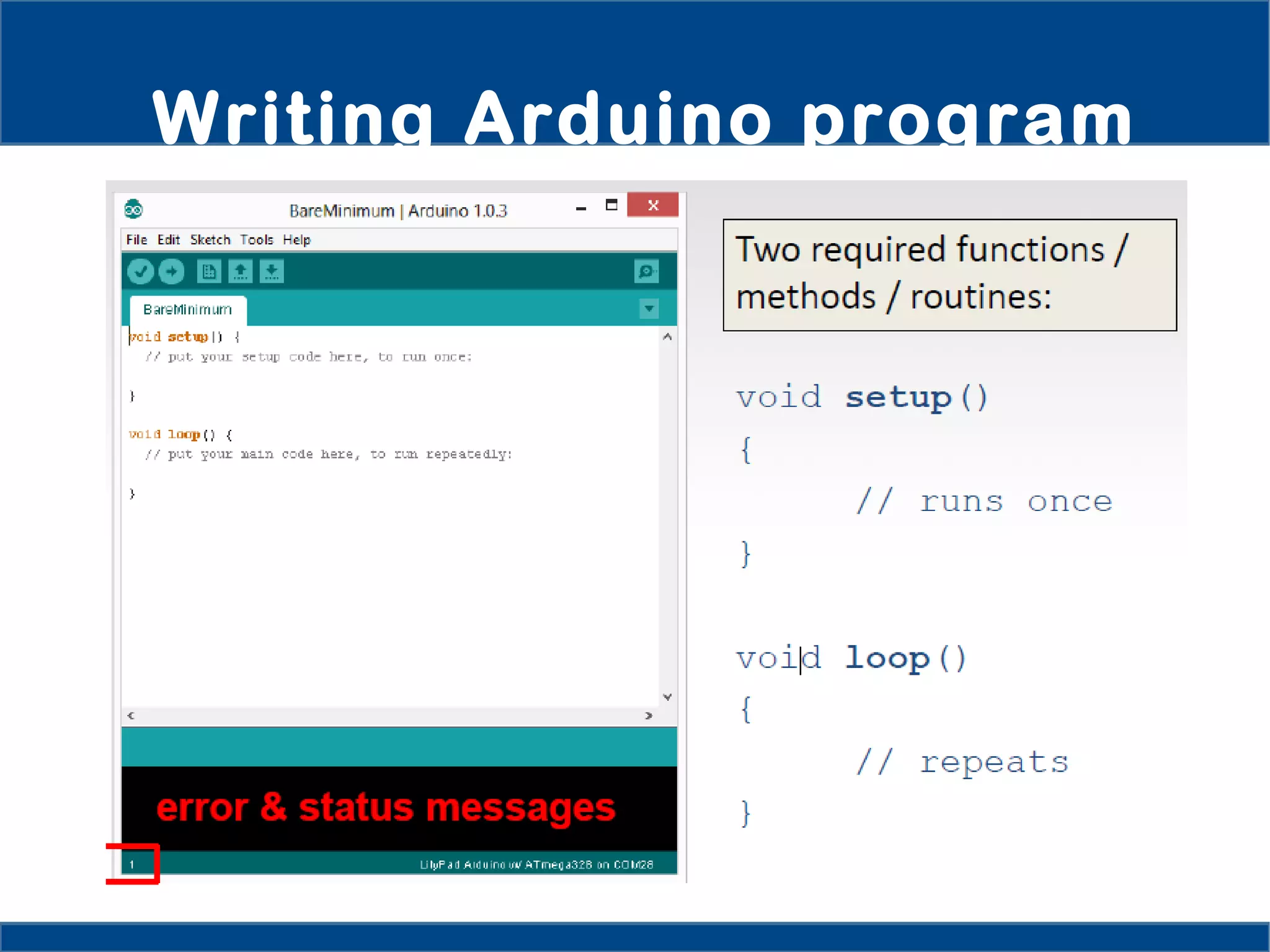The width and height of the screenshot is (1270, 952).
Task: Click the Verify checkmark toolbar button
Action: pos(141,272)
